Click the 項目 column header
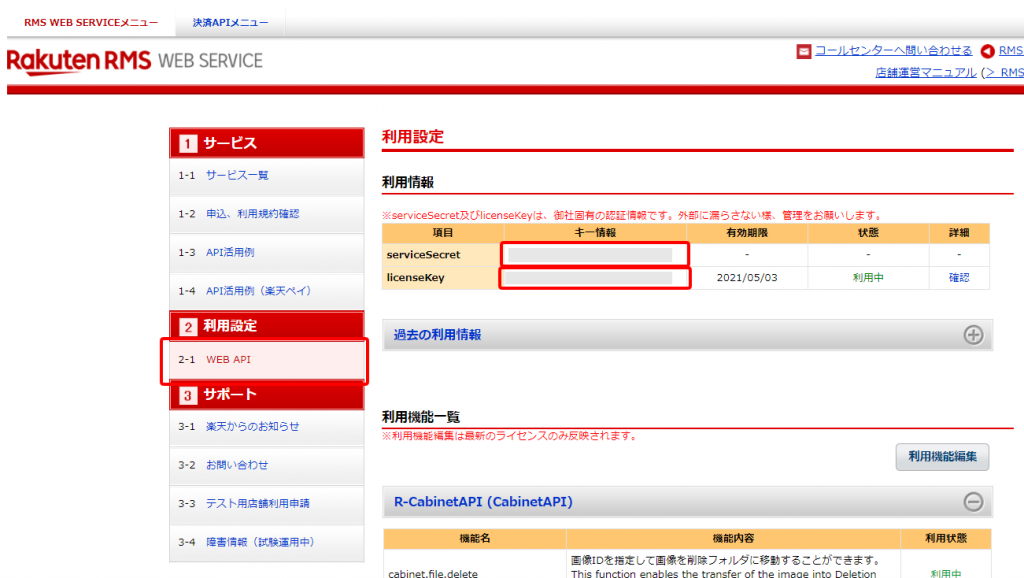The width and height of the screenshot is (1024, 578). (x=443, y=233)
